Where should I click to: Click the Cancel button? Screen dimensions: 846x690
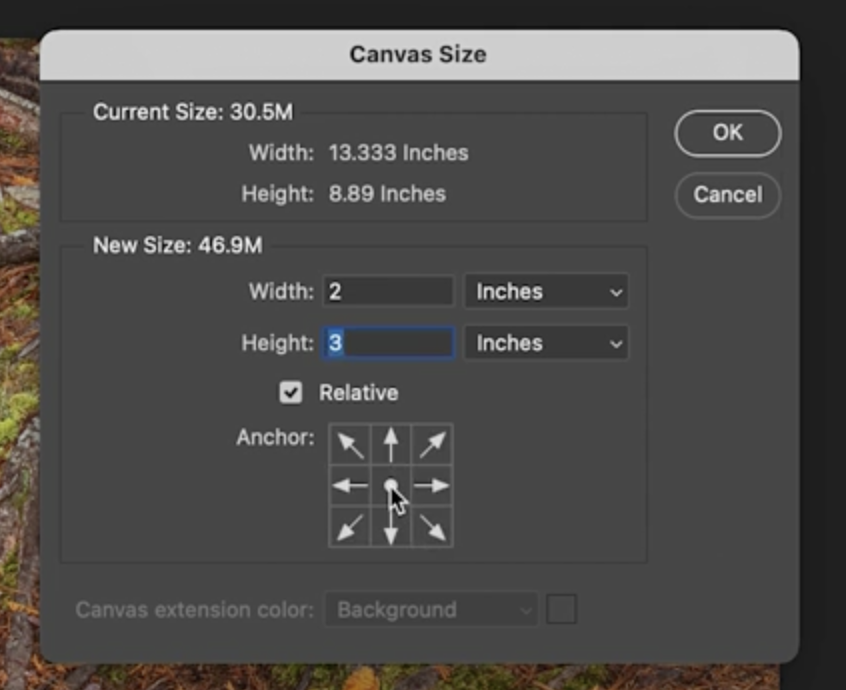pyautogui.click(x=727, y=195)
